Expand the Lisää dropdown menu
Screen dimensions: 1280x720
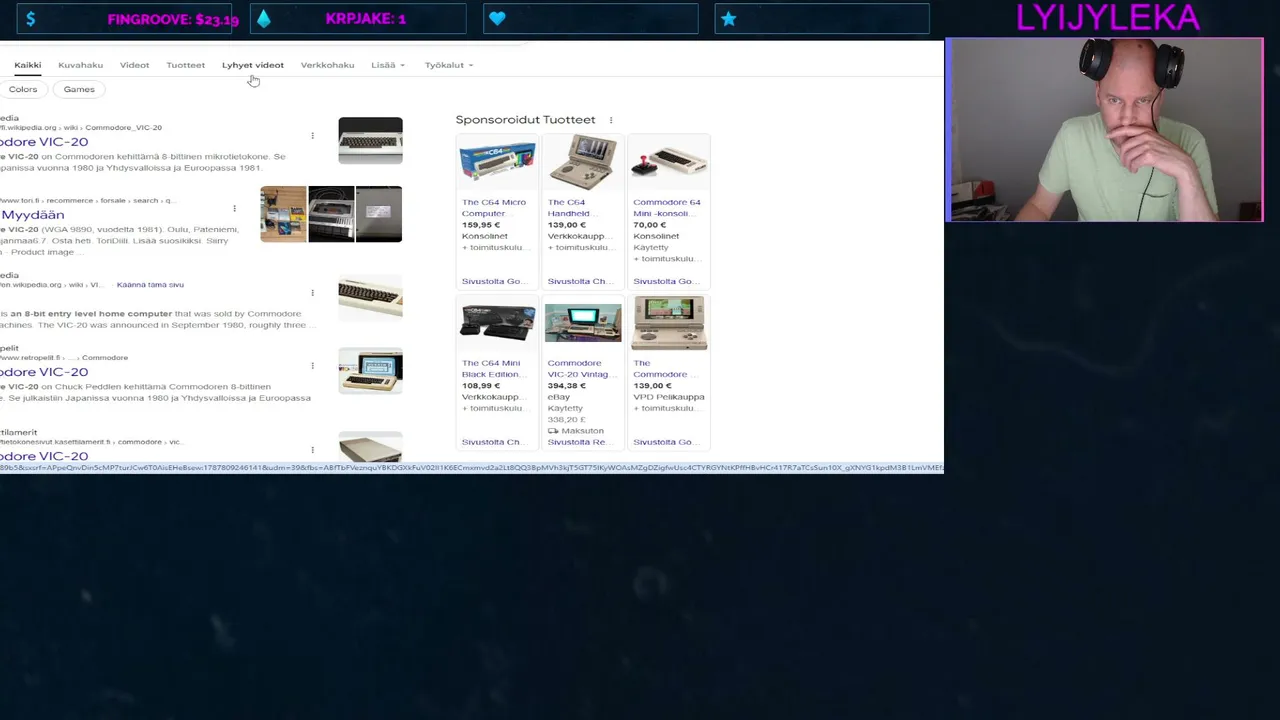coord(388,65)
